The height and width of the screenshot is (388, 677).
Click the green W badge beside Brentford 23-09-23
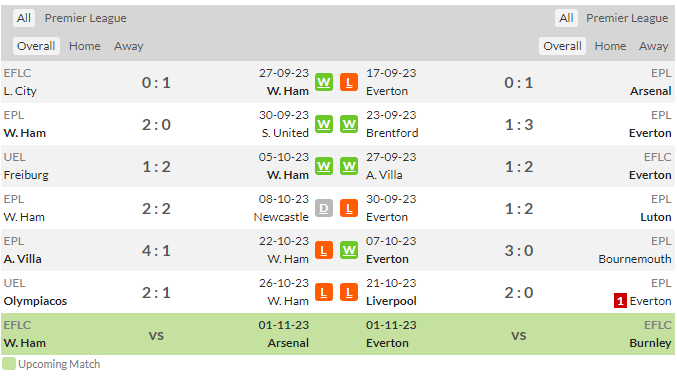(x=349, y=124)
